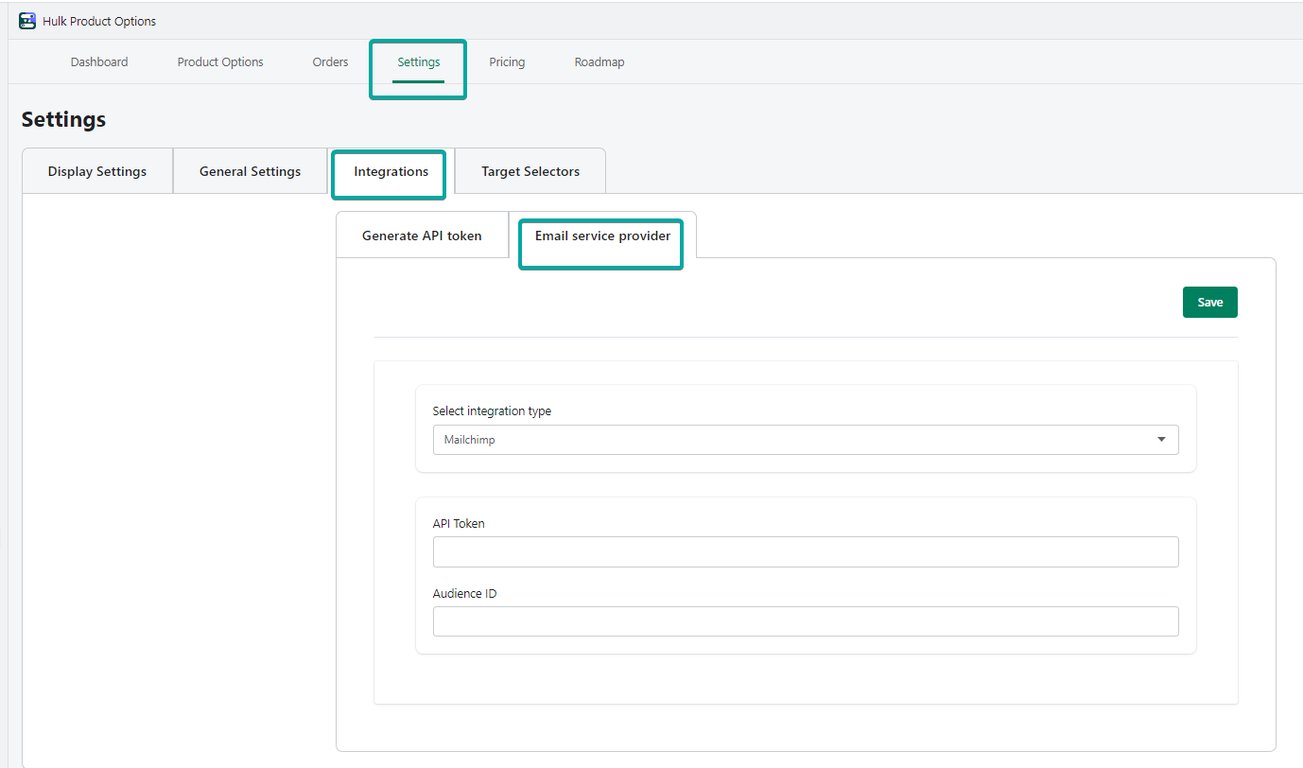Go to the Product Options tab
Screen dimensions: 1303x768
(220, 62)
